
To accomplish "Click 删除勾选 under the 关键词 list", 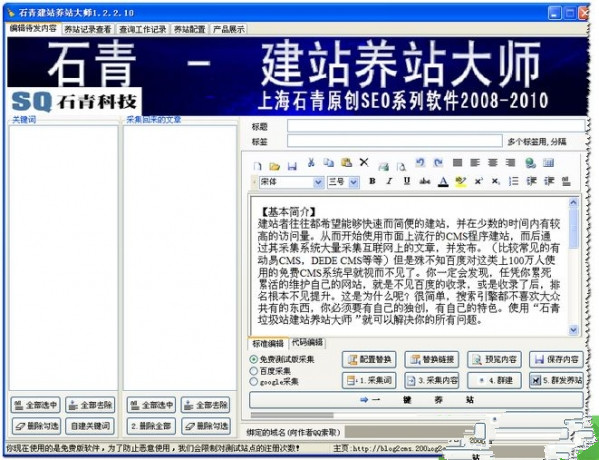I will pyautogui.click(x=36, y=426).
